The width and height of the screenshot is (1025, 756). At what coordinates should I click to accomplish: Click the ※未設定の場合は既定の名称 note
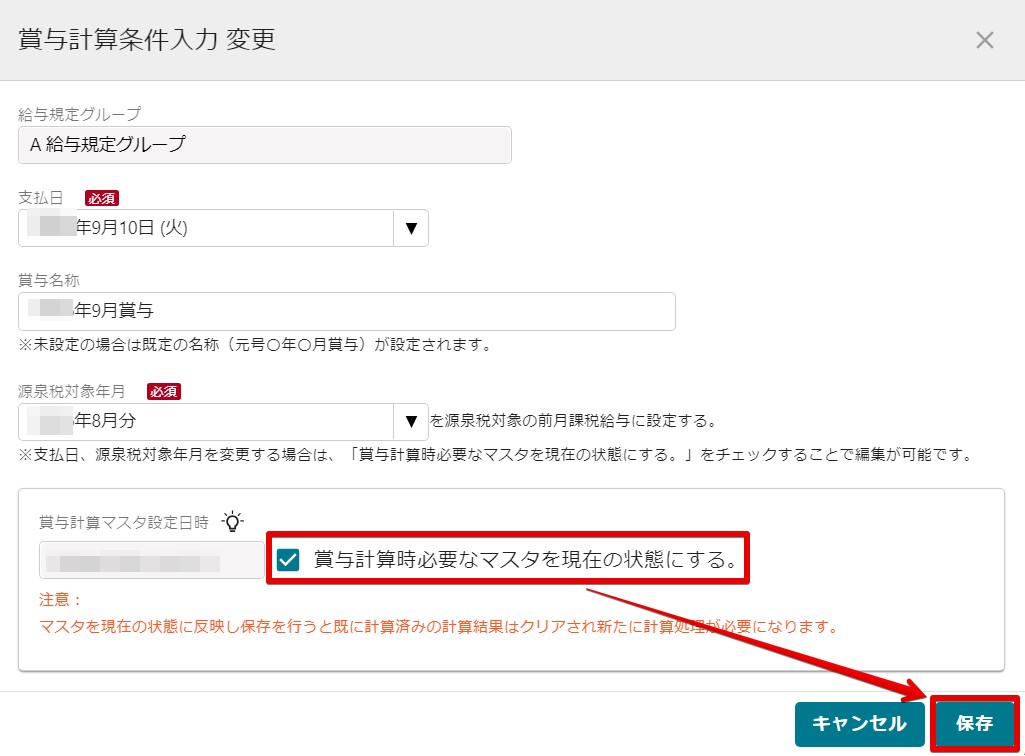click(x=255, y=345)
